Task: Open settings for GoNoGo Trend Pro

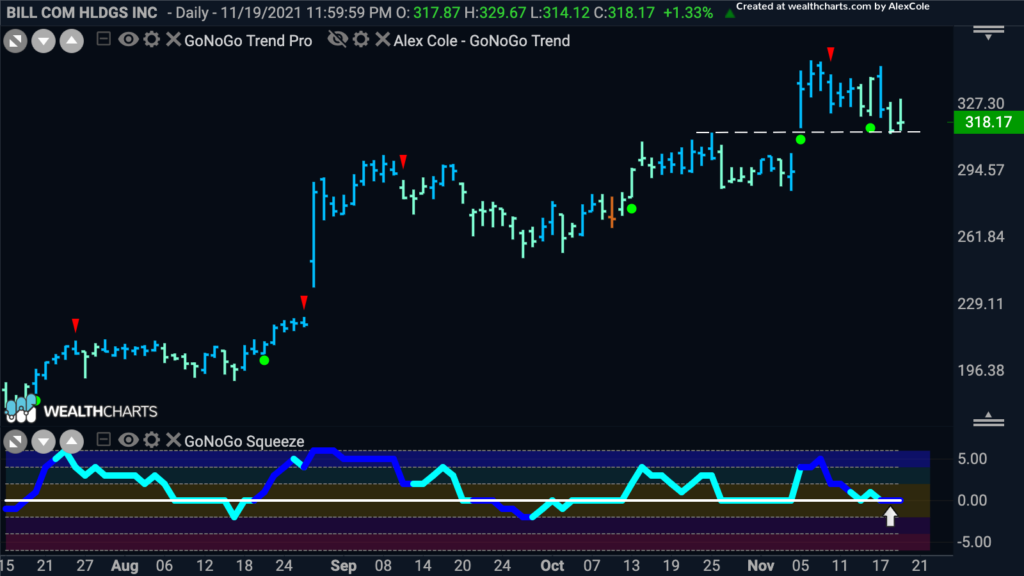Action: (x=152, y=39)
